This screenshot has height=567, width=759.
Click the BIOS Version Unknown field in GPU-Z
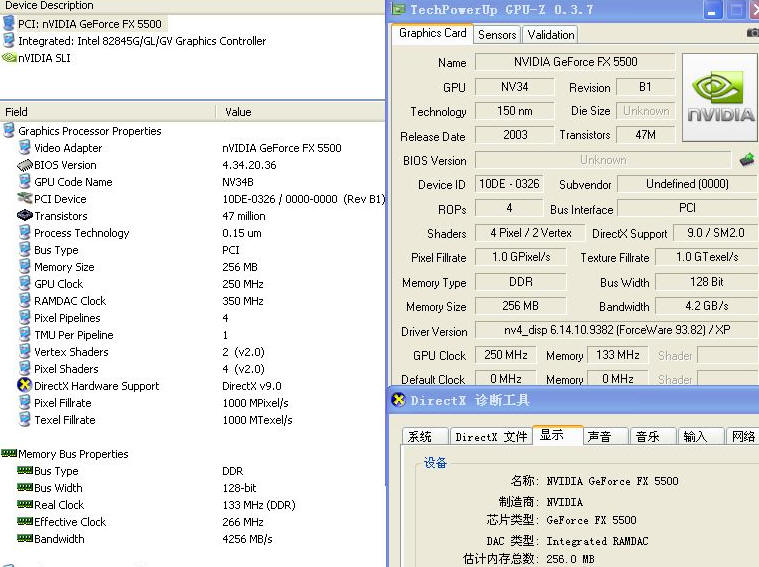point(603,160)
